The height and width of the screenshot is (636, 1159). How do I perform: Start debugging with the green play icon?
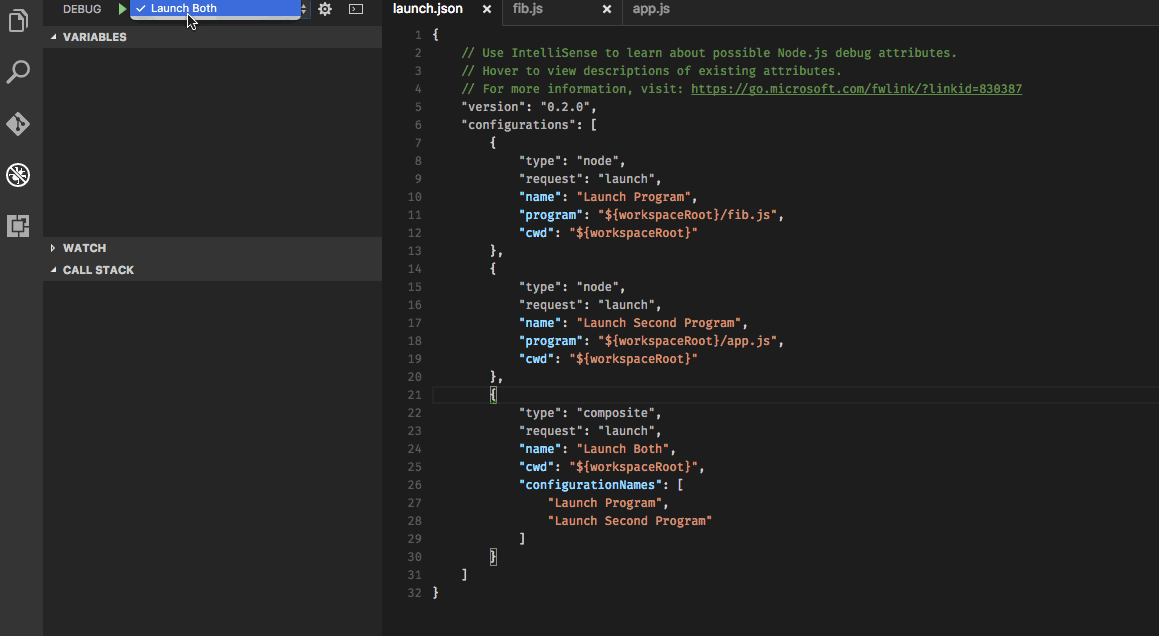click(x=122, y=9)
